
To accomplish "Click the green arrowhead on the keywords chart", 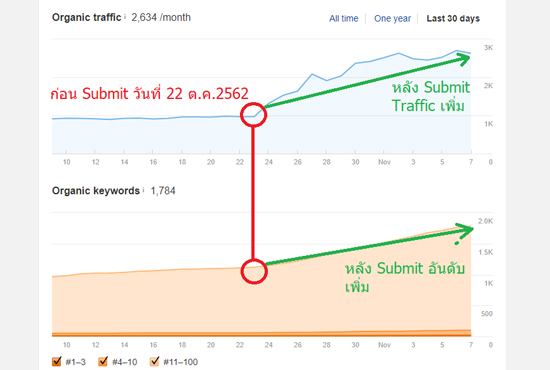I will [x=466, y=230].
